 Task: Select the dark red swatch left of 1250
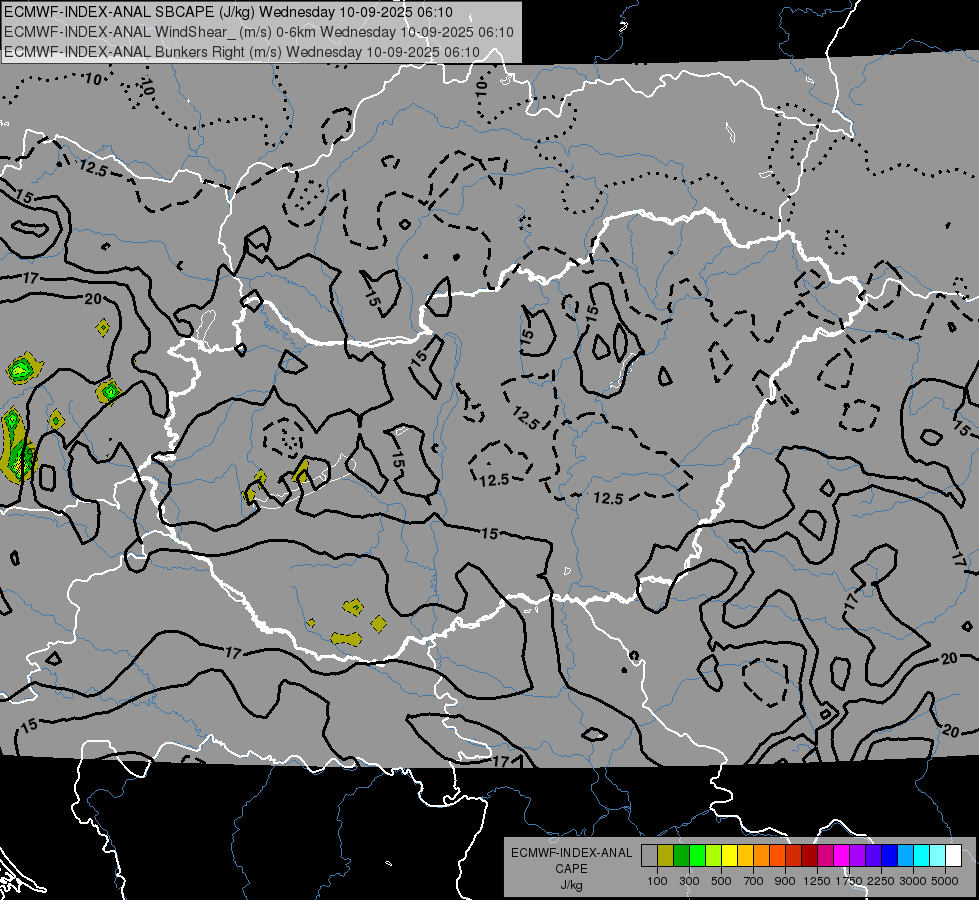pyautogui.click(x=809, y=856)
